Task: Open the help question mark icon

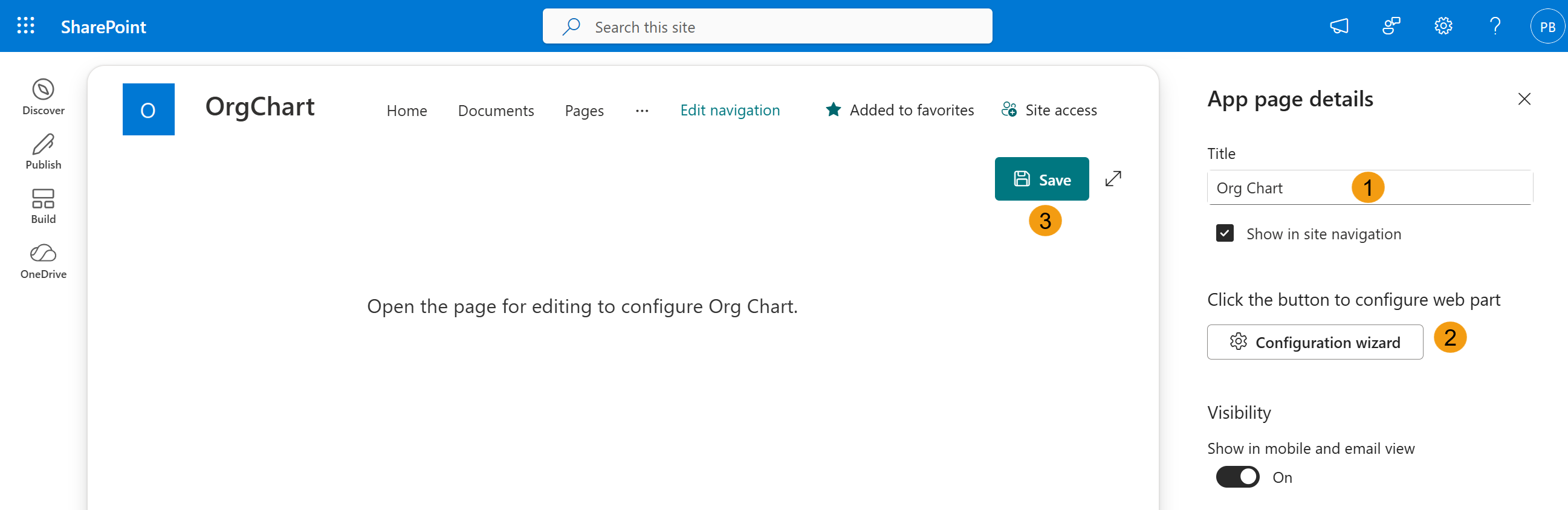Action: pyautogui.click(x=1495, y=26)
